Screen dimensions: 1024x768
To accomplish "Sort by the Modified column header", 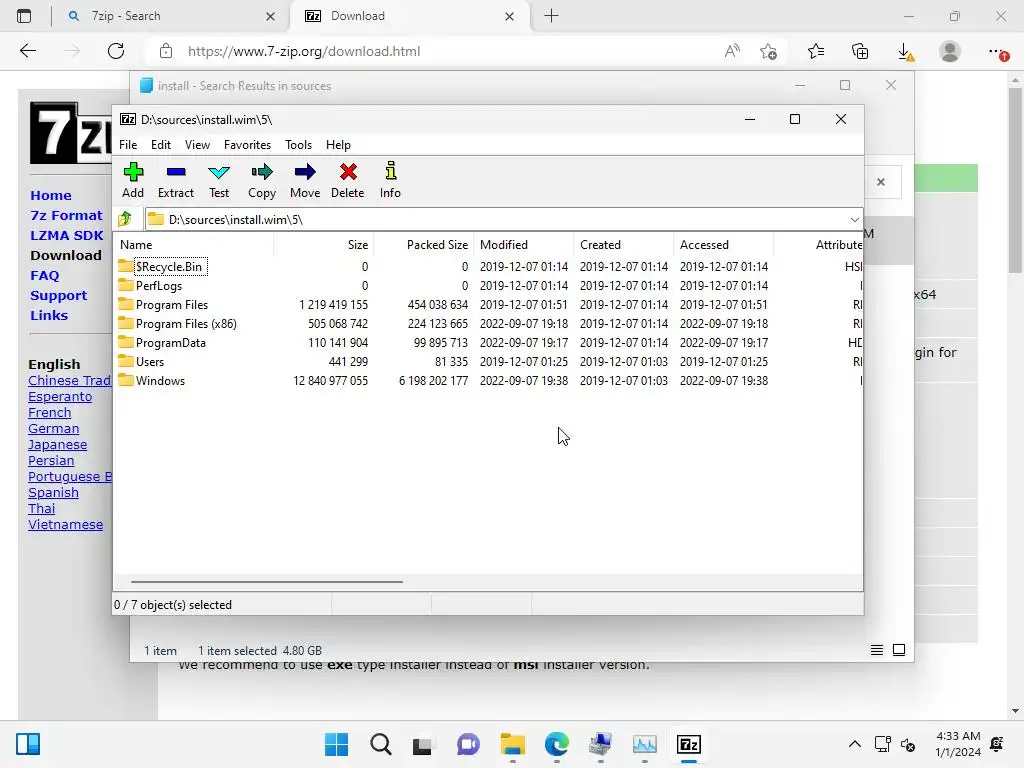I will pyautogui.click(x=524, y=244).
